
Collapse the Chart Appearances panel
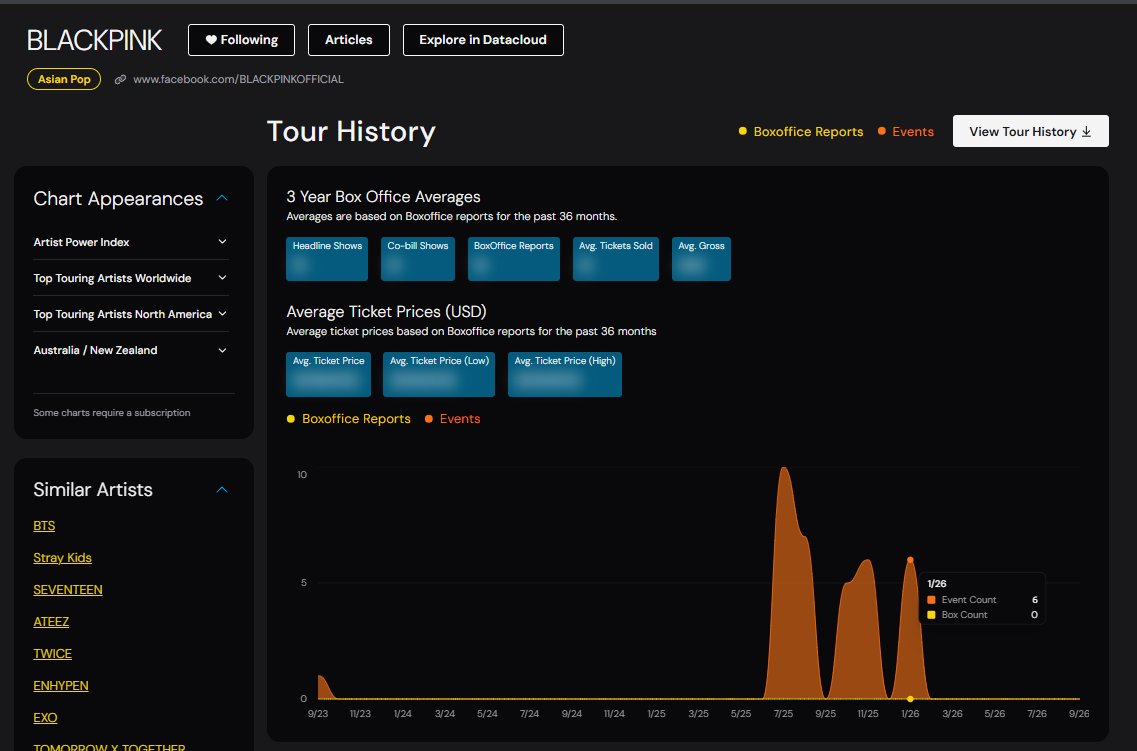coord(222,198)
